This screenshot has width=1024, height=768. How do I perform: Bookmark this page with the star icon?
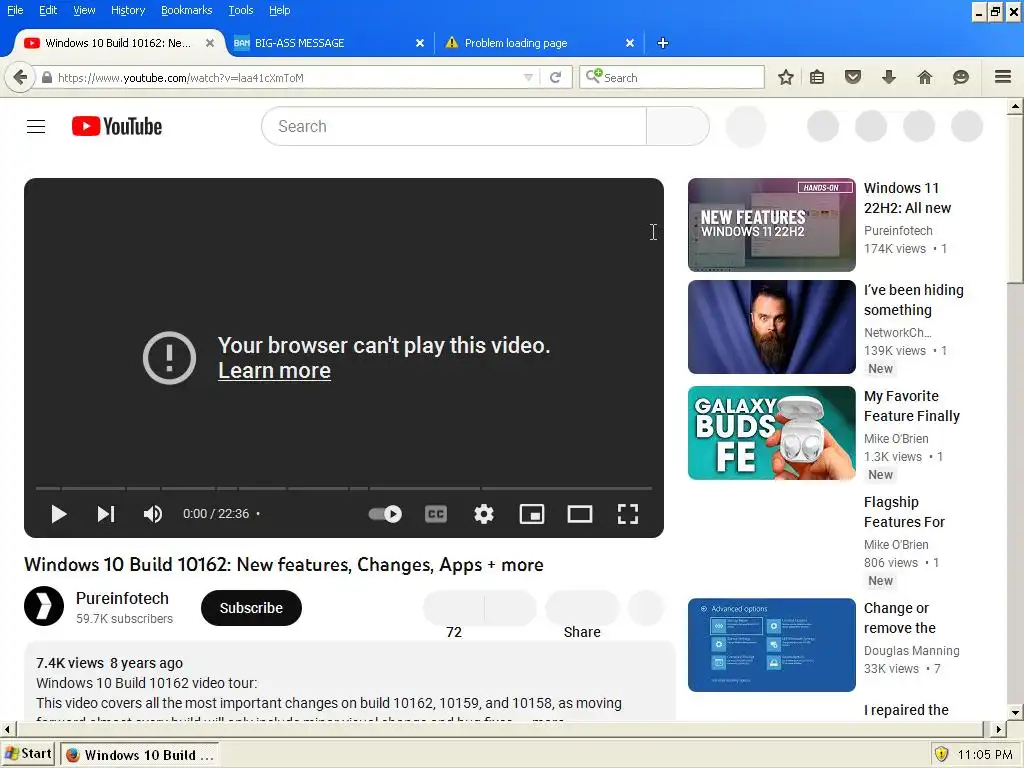[x=786, y=78]
